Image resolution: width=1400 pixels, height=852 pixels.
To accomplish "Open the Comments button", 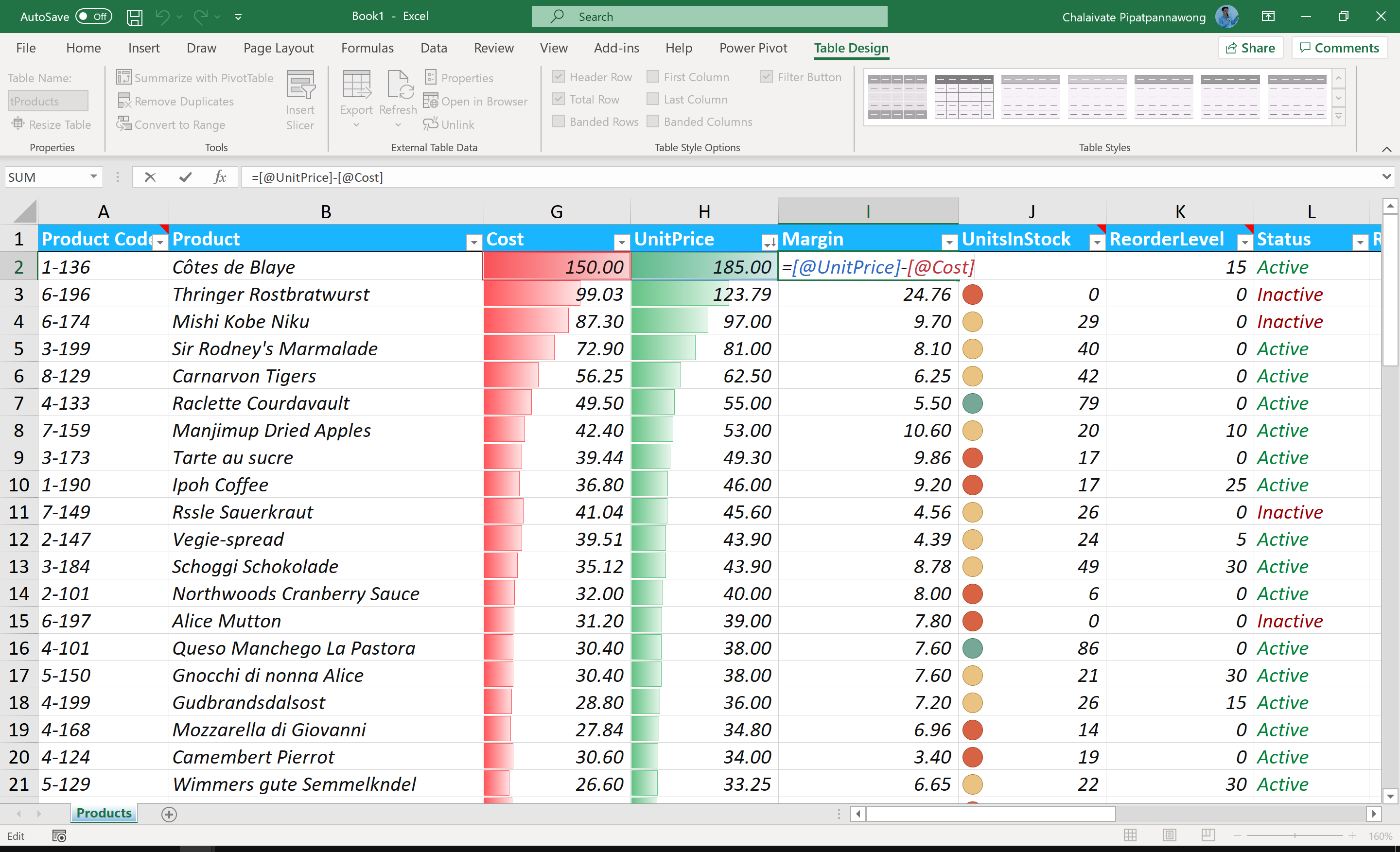I will pyautogui.click(x=1339, y=48).
